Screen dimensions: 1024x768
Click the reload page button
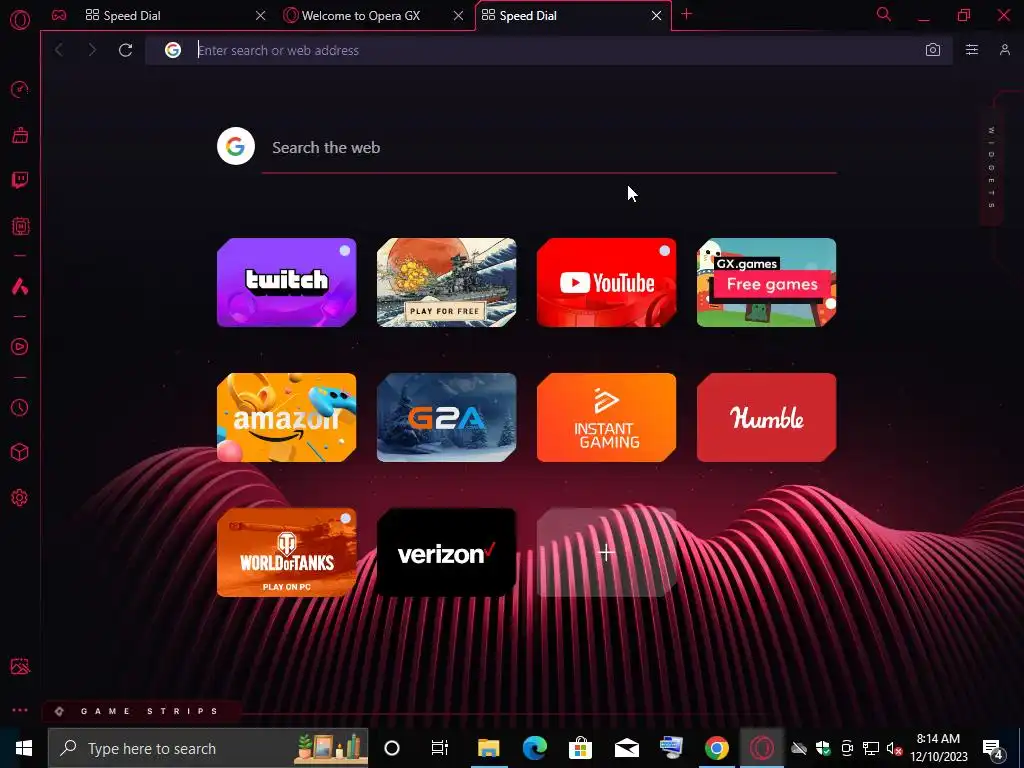click(x=125, y=50)
